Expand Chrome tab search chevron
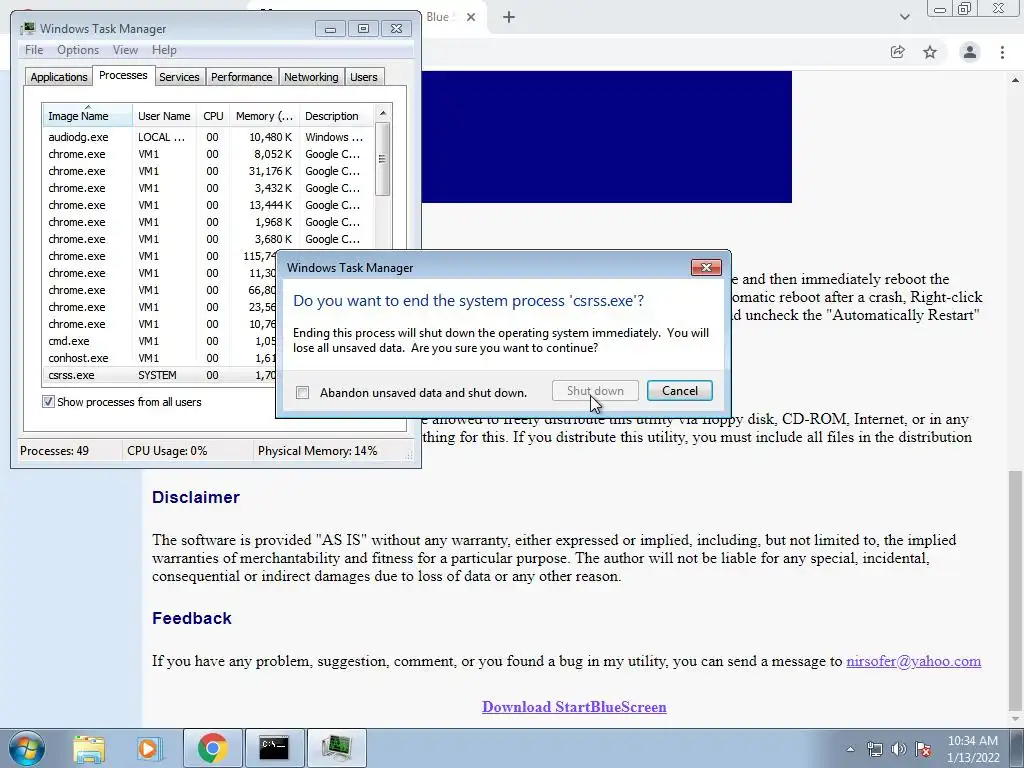The width and height of the screenshot is (1024, 768). pos(904,17)
